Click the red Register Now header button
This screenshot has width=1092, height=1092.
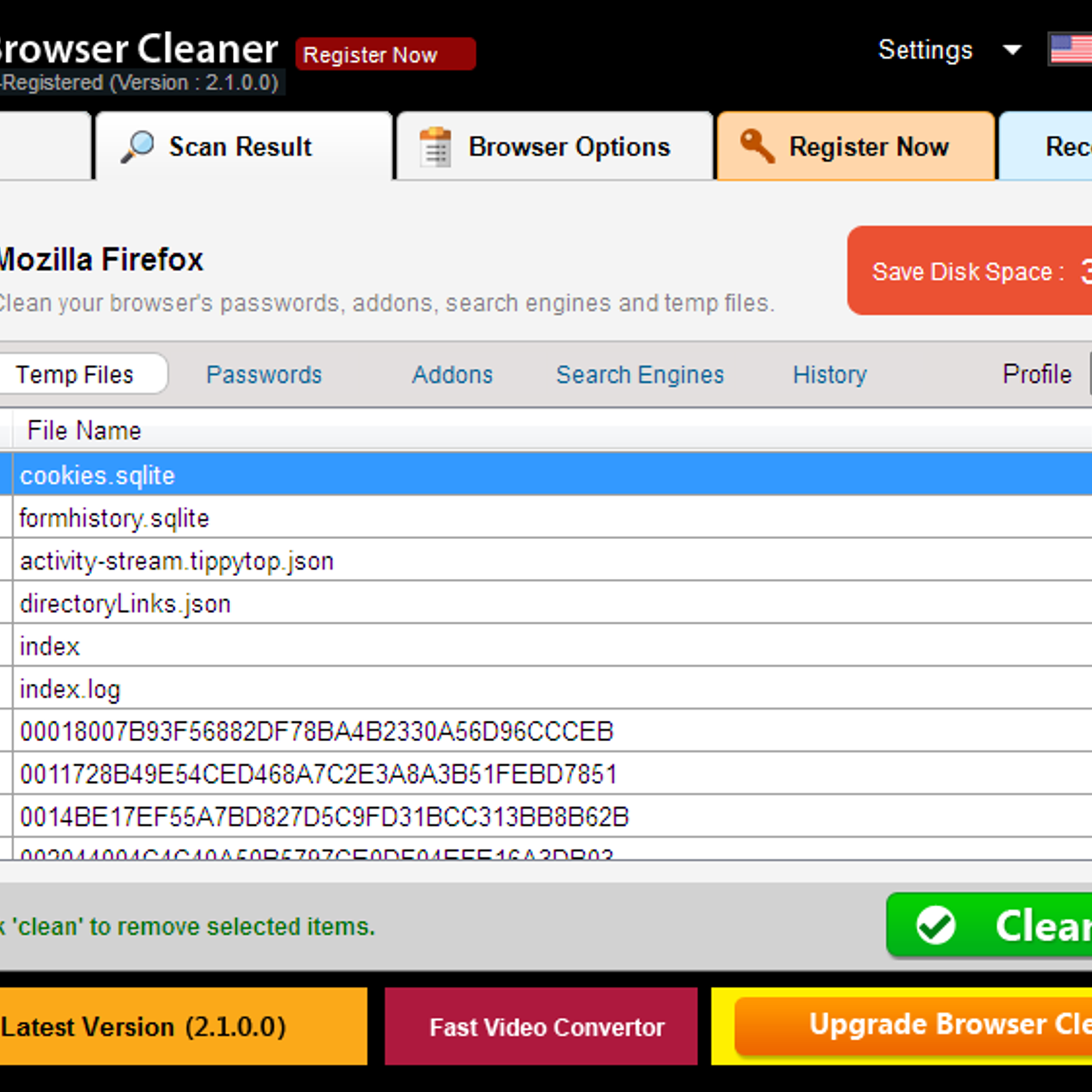pyautogui.click(x=386, y=54)
